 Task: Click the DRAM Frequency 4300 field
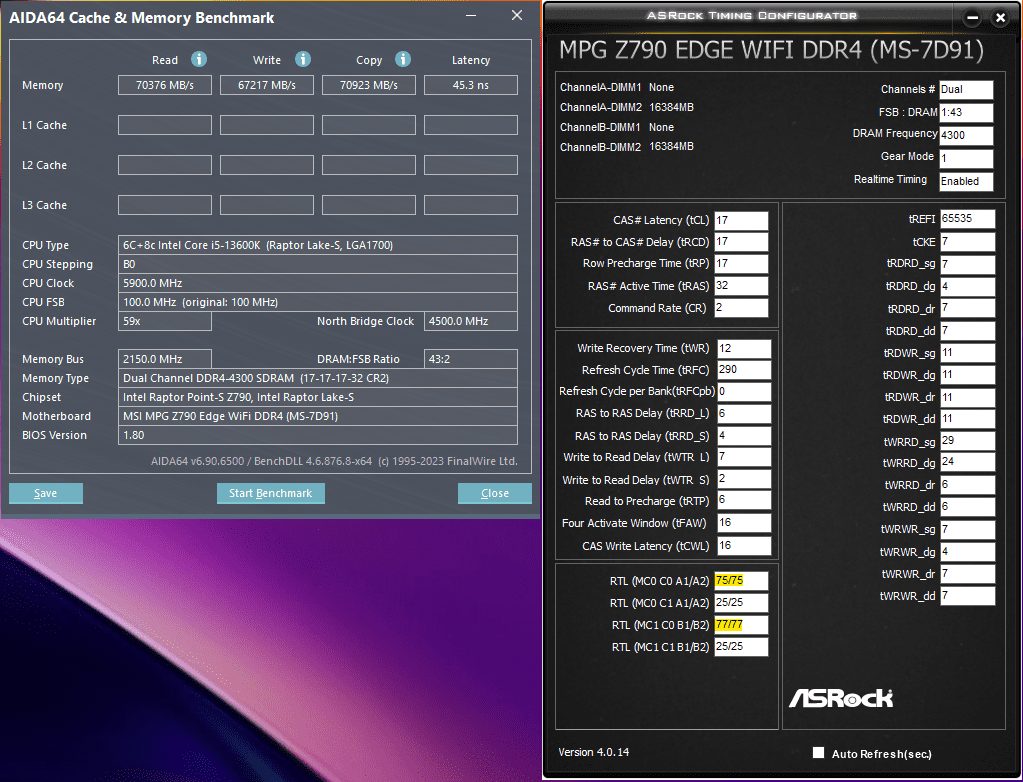[x=966, y=135]
